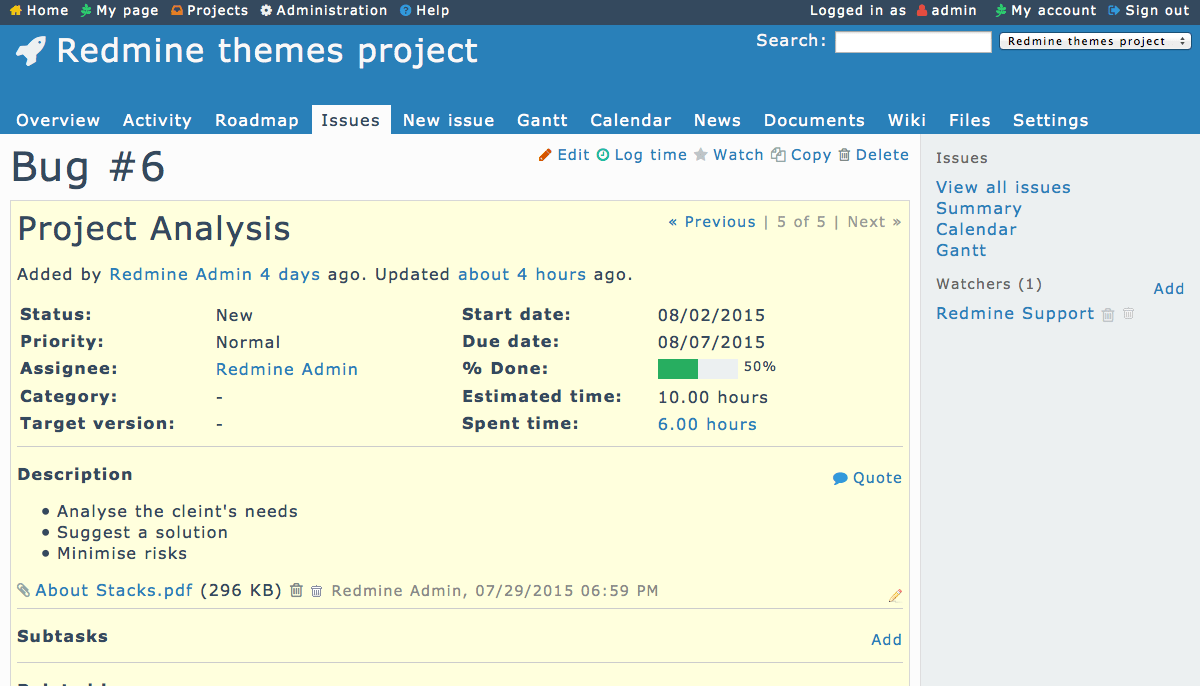Image resolution: width=1200 pixels, height=686 pixels.
Task: Open the project selector dropdown
Action: click(1094, 42)
